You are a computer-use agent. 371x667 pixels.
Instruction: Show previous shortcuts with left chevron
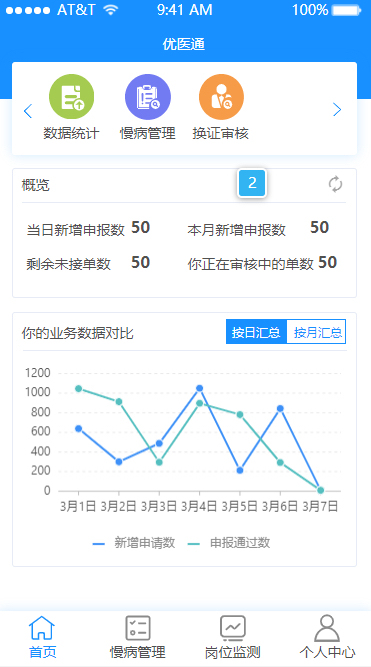click(28, 111)
